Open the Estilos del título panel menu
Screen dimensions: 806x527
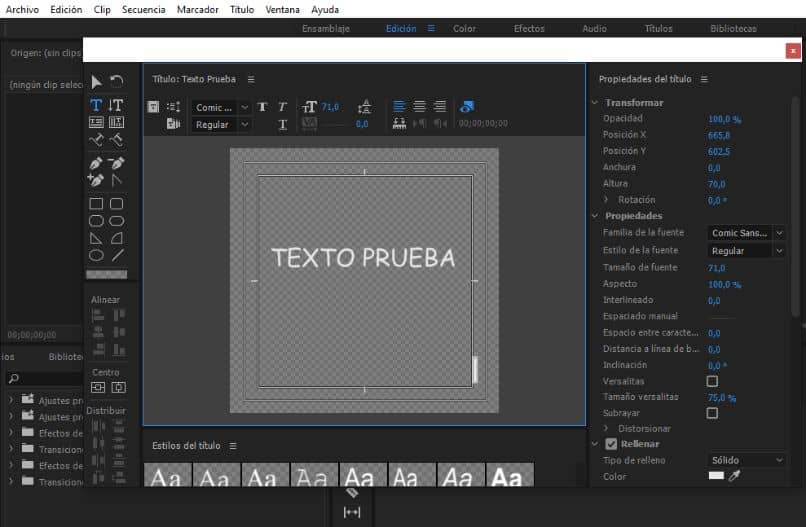click(233, 446)
